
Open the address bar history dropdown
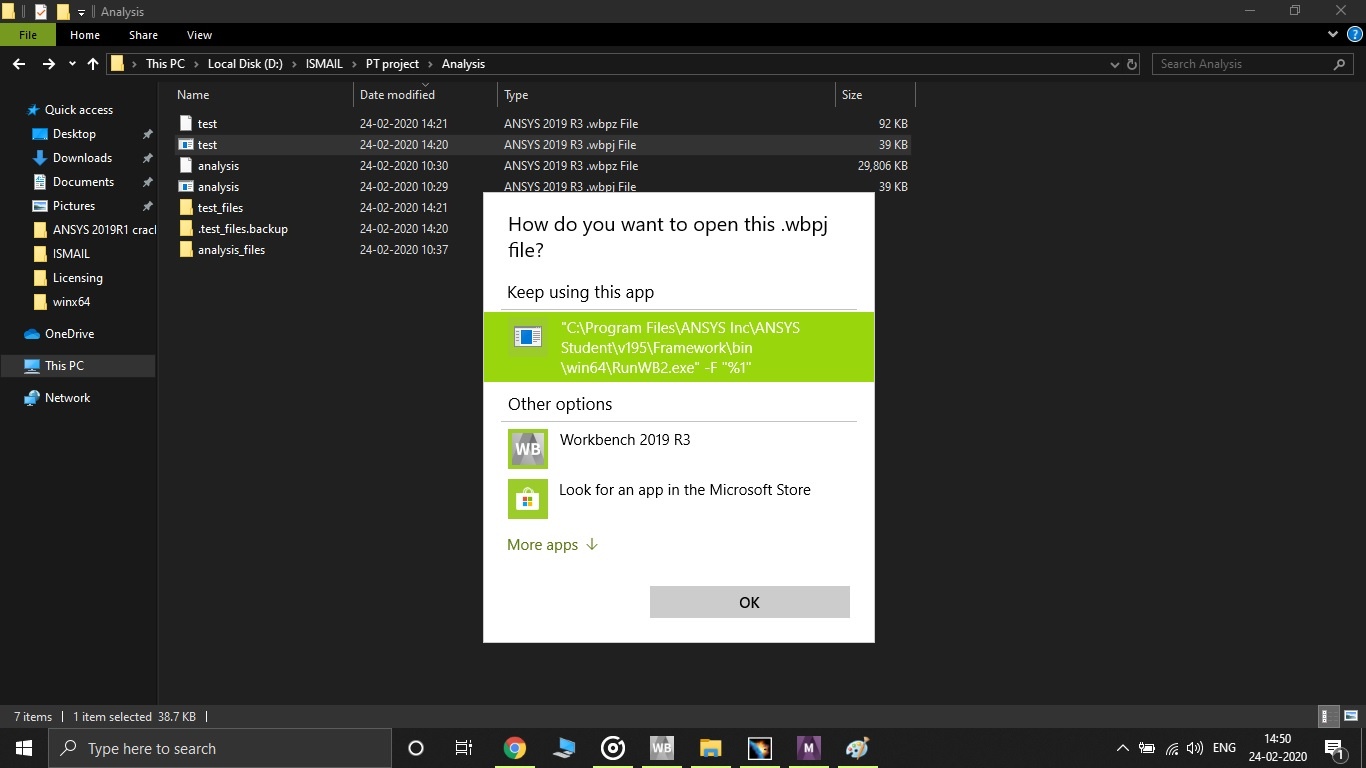(x=1115, y=64)
